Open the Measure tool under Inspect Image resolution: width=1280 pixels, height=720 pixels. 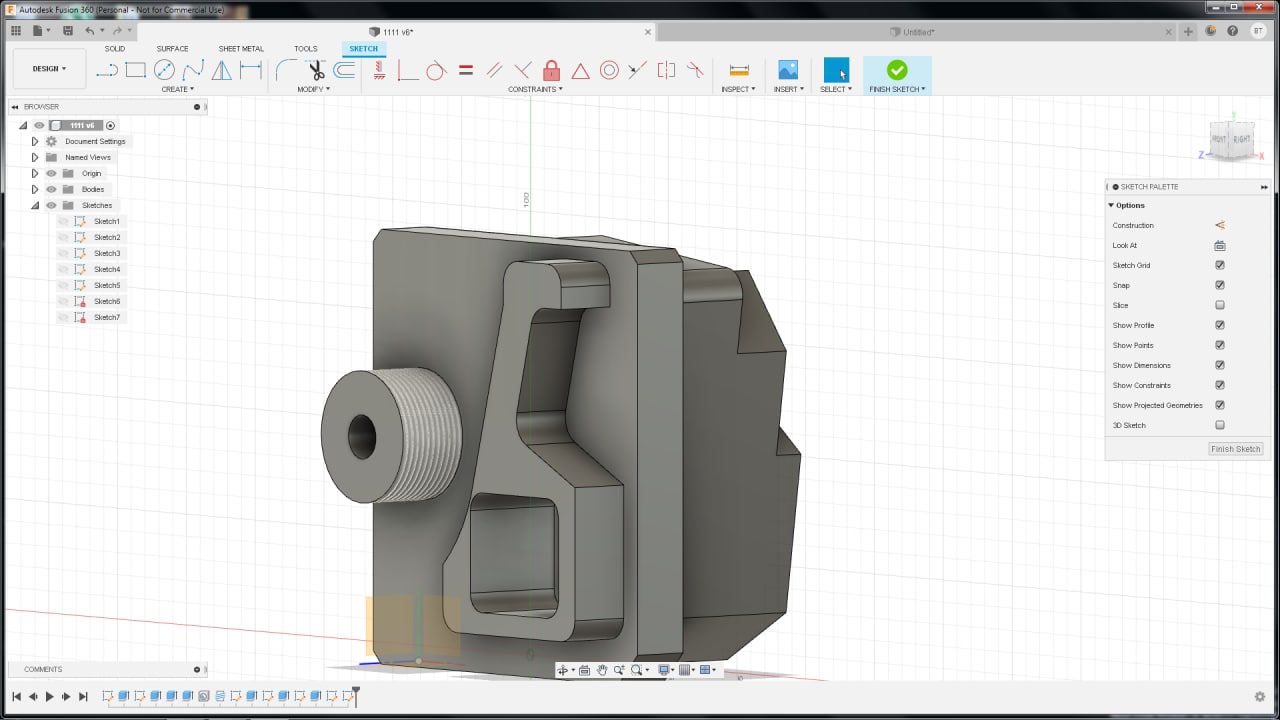tap(739, 70)
